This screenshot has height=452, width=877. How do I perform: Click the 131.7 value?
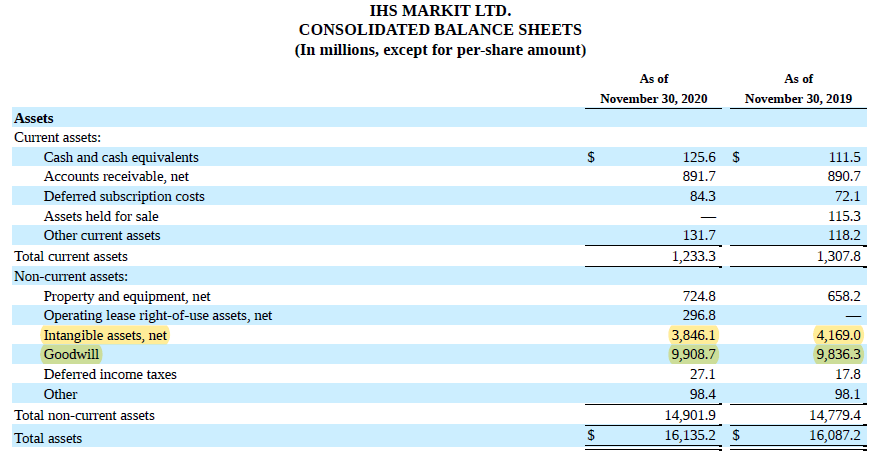coord(699,236)
